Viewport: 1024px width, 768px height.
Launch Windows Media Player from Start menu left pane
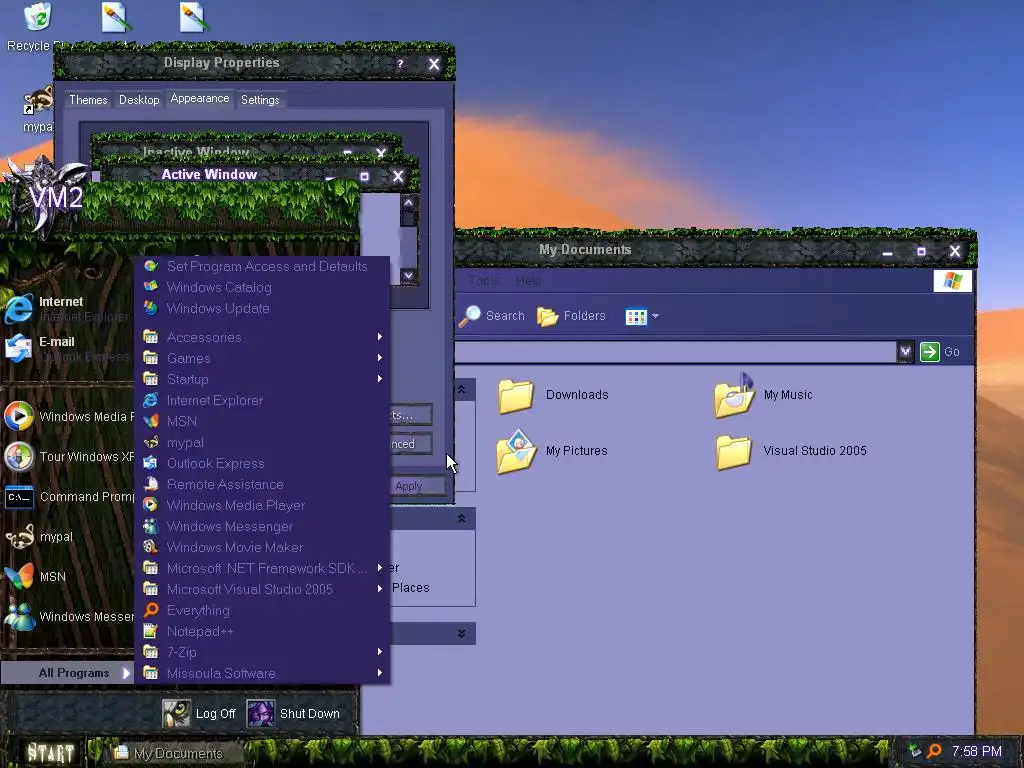pyautogui.click(x=67, y=416)
